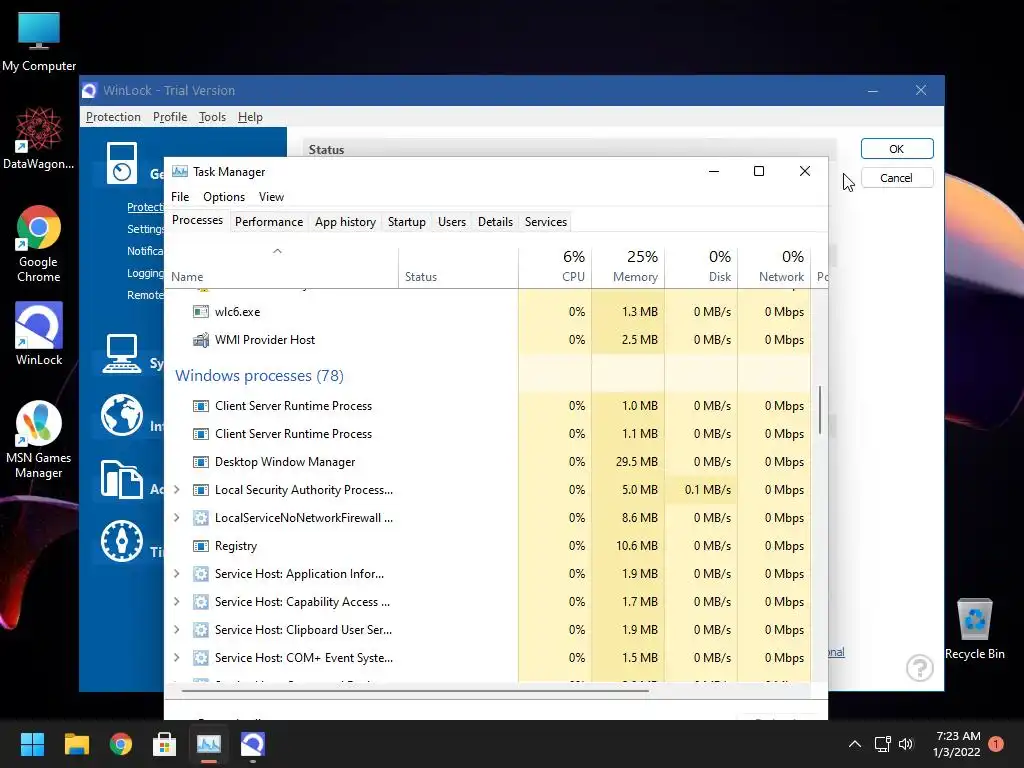
Task: Select the System monitor icon in WinLock sidebar
Action: [122, 353]
